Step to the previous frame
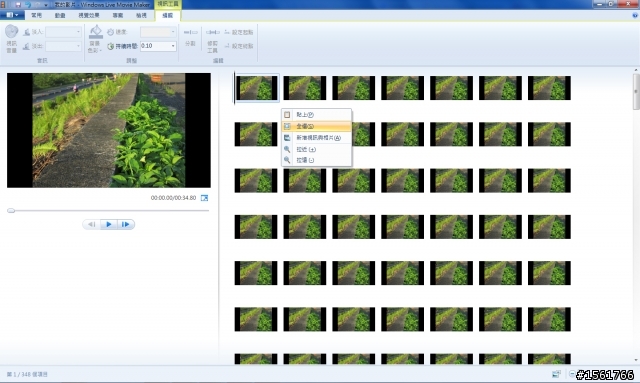This screenshot has height=383, width=640. coord(92,224)
